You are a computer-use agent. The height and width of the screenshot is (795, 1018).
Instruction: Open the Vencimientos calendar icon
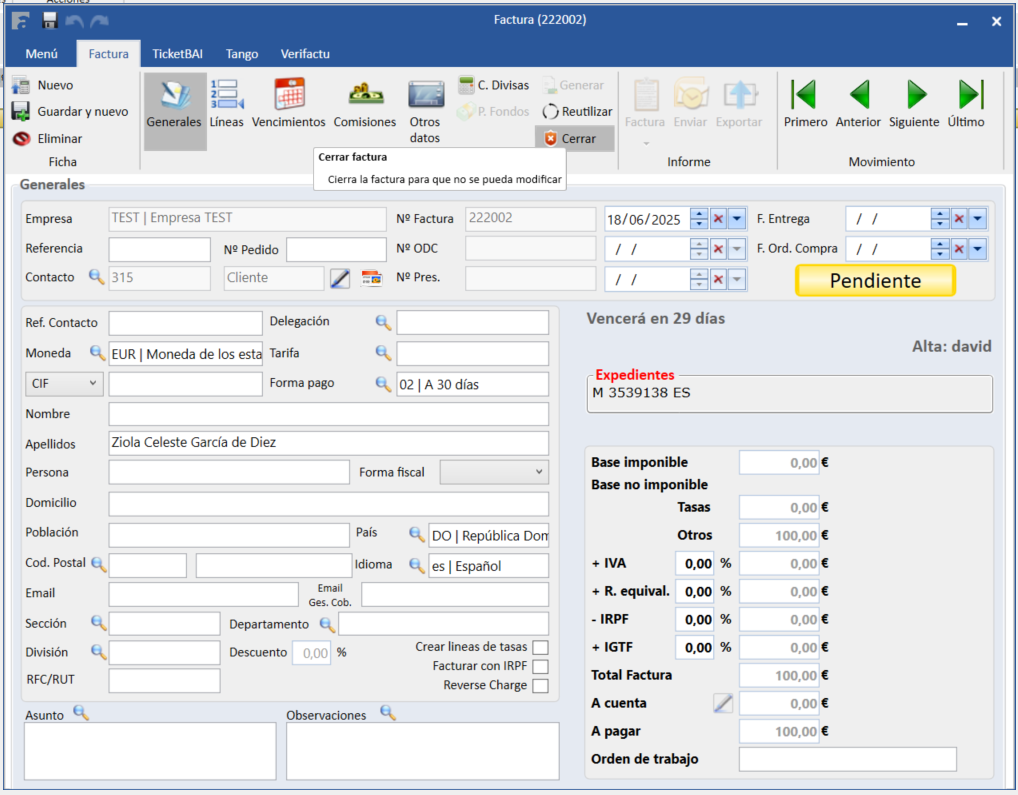(x=289, y=104)
